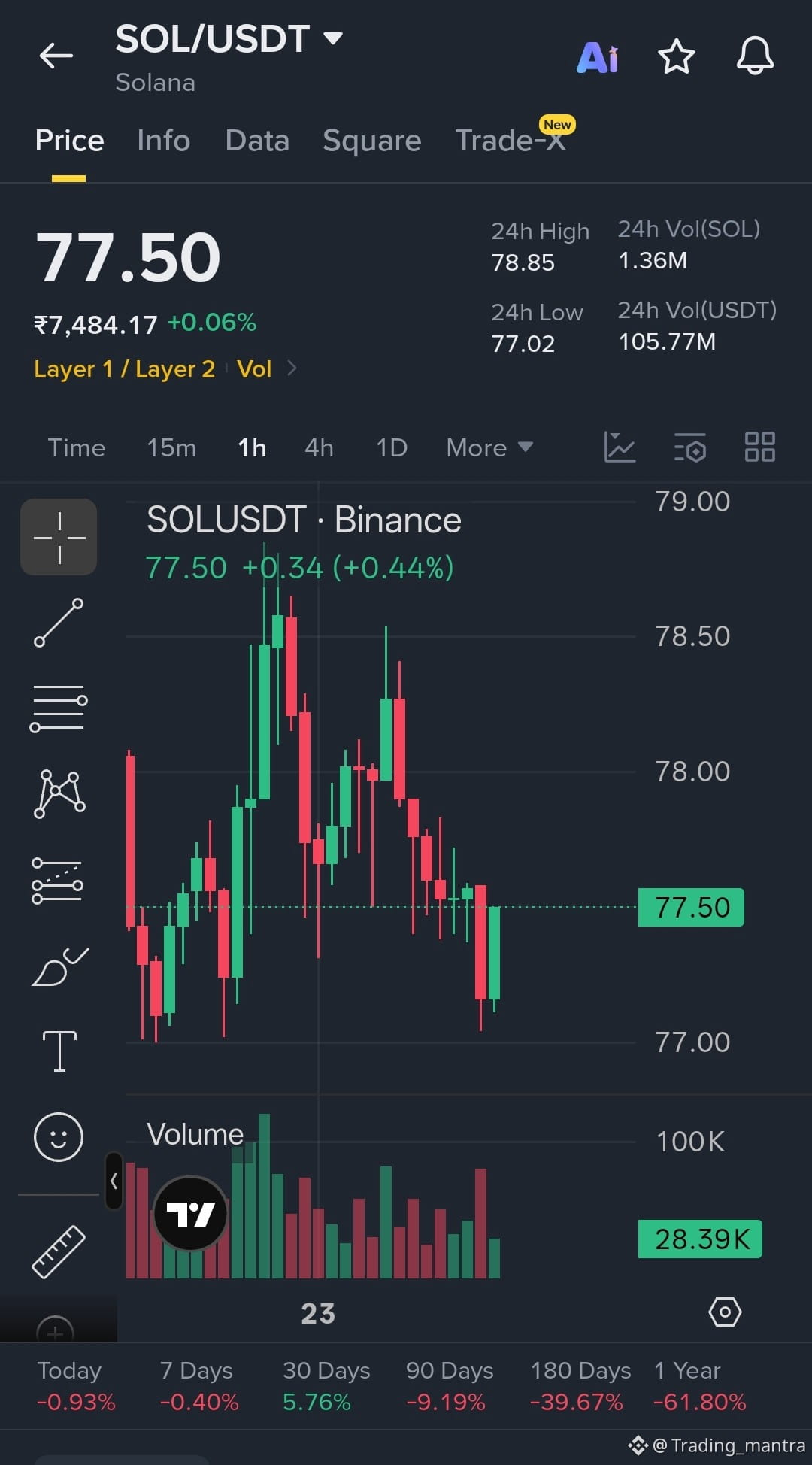Select the ruler measure tool
This screenshot has height=1465, width=812.
pyautogui.click(x=59, y=1251)
